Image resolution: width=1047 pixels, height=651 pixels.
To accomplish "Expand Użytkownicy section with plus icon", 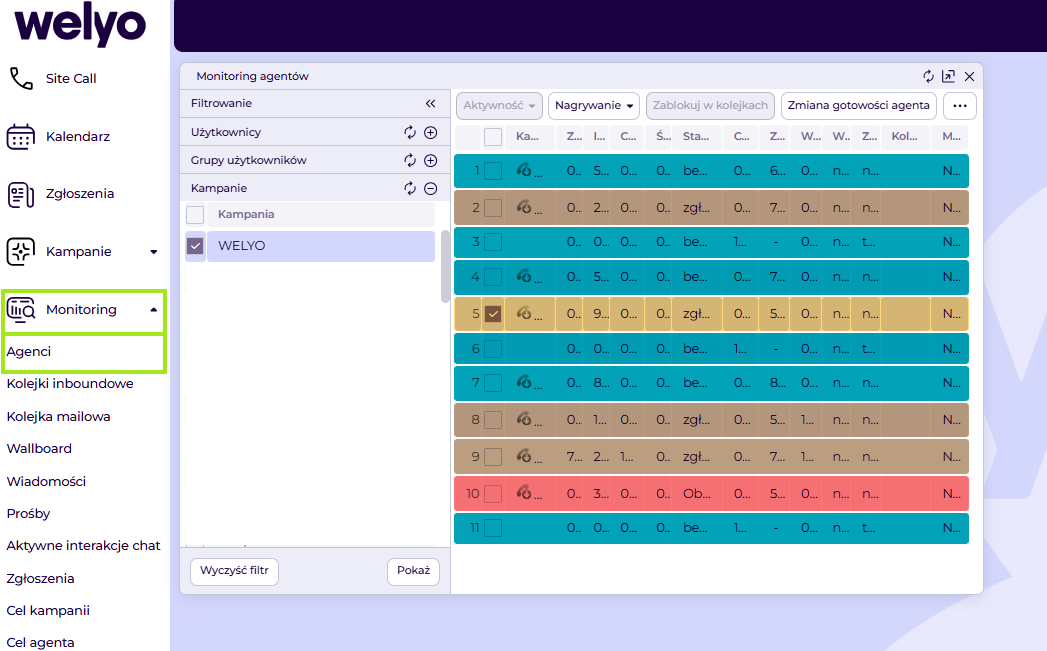I will (x=431, y=132).
